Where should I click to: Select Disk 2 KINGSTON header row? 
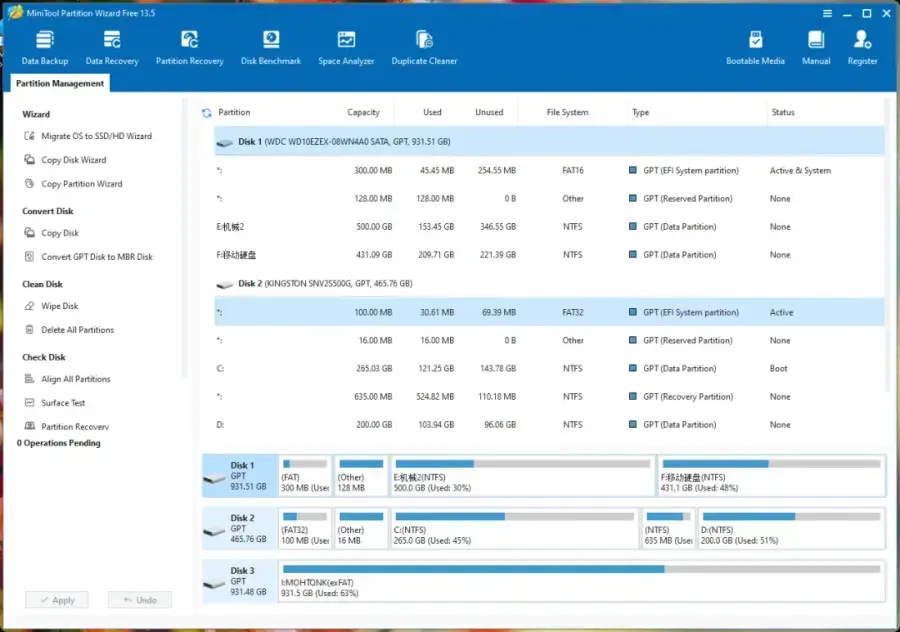pyautogui.click(x=549, y=284)
